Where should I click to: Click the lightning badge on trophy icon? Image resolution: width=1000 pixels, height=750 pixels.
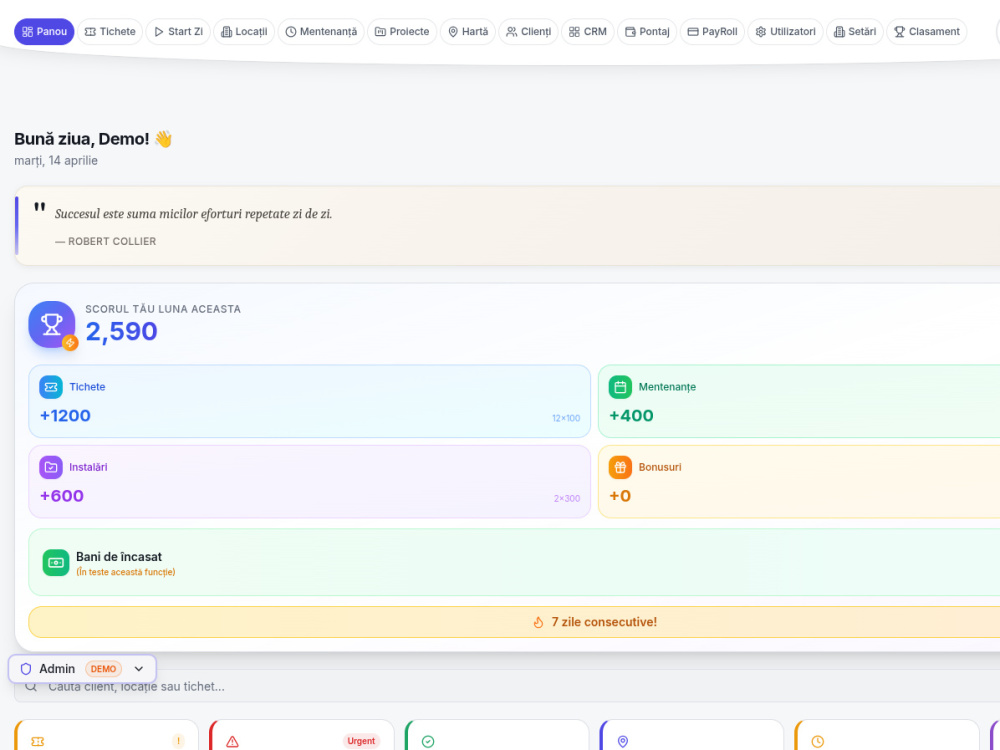coord(70,342)
